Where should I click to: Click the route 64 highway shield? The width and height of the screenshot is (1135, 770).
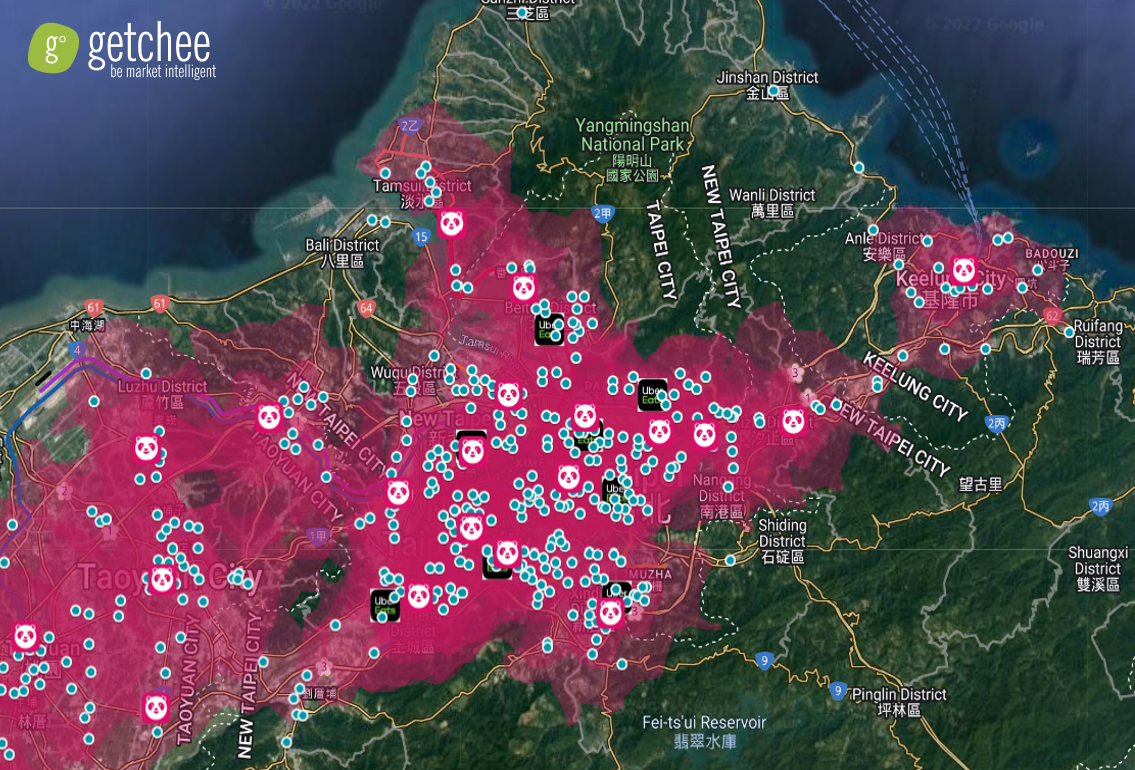point(366,308)
